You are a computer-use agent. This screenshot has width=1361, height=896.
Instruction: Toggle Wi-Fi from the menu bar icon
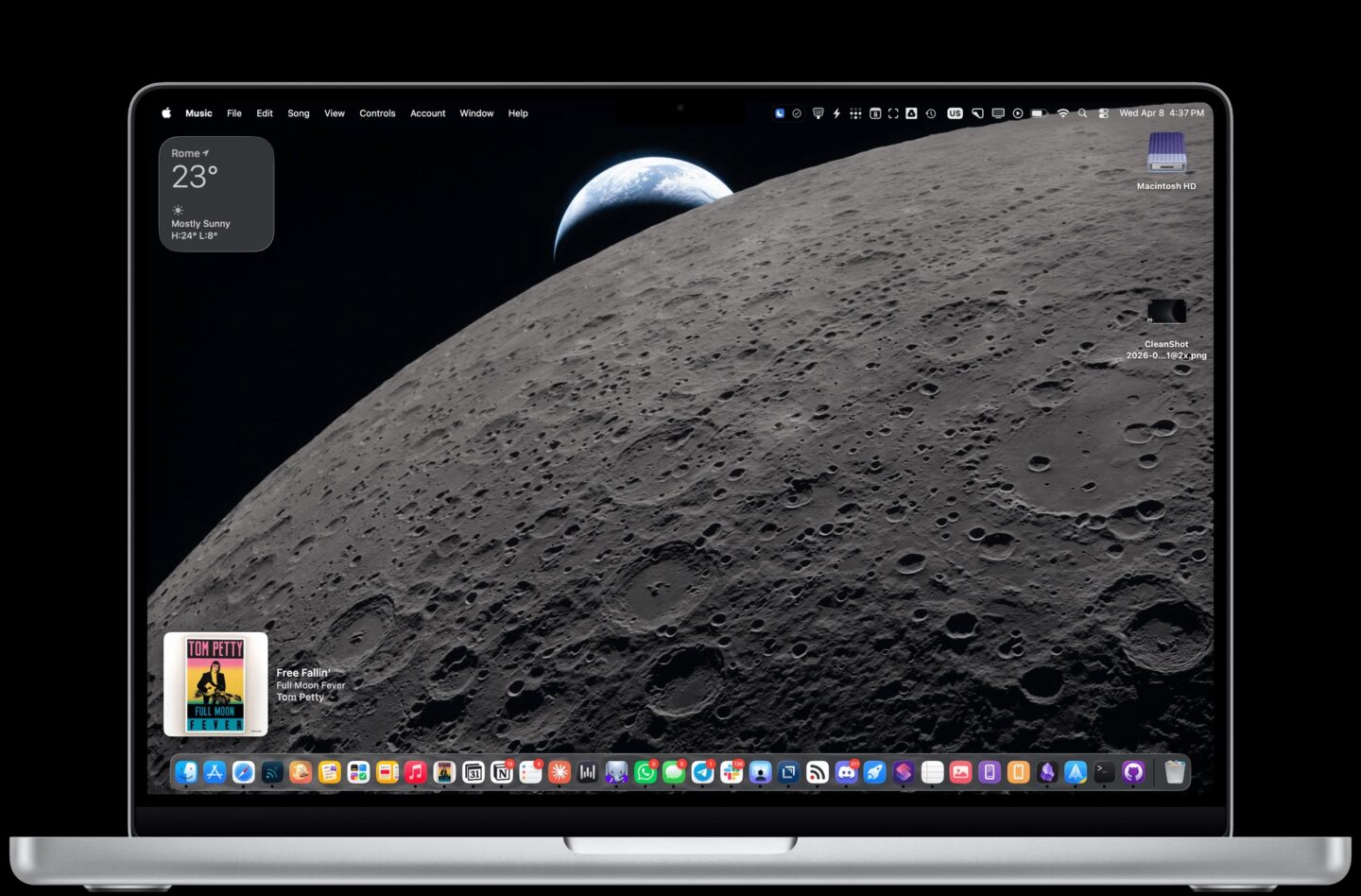[x=1062, y=112]
